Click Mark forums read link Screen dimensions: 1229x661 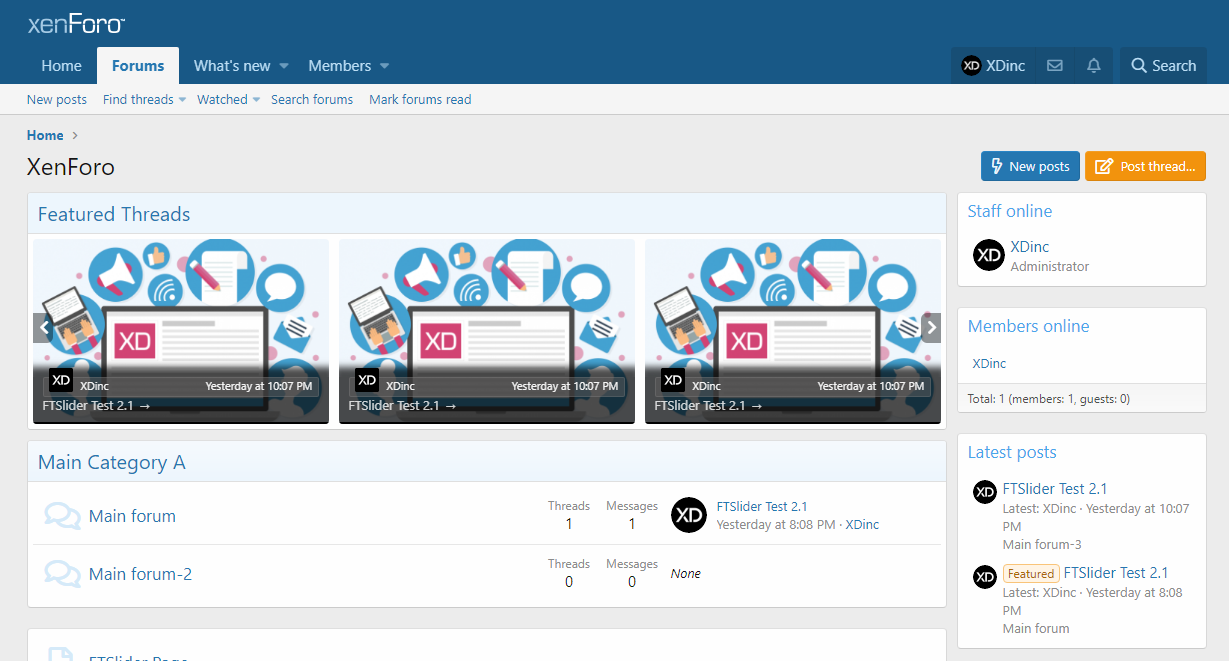click(x=420, y=100)
